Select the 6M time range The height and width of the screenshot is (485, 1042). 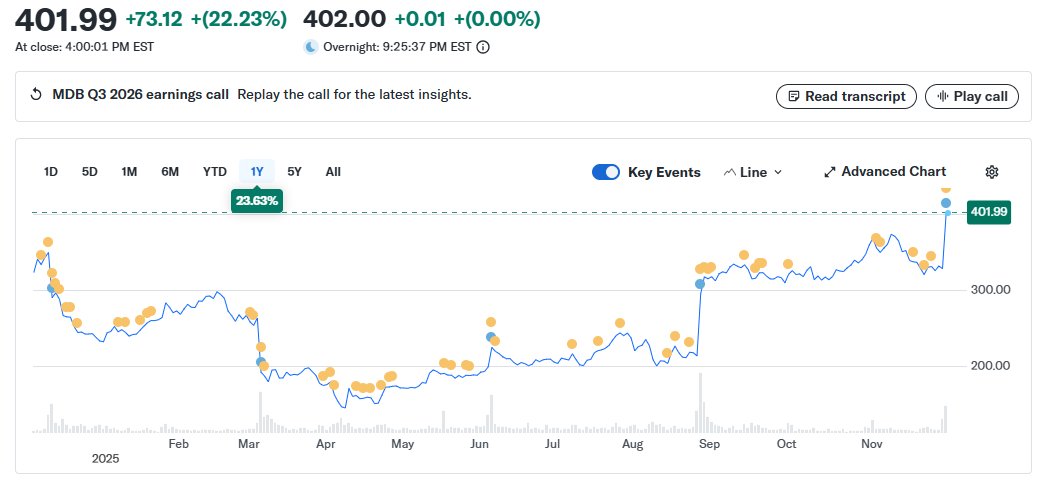(x=170, y=172)
